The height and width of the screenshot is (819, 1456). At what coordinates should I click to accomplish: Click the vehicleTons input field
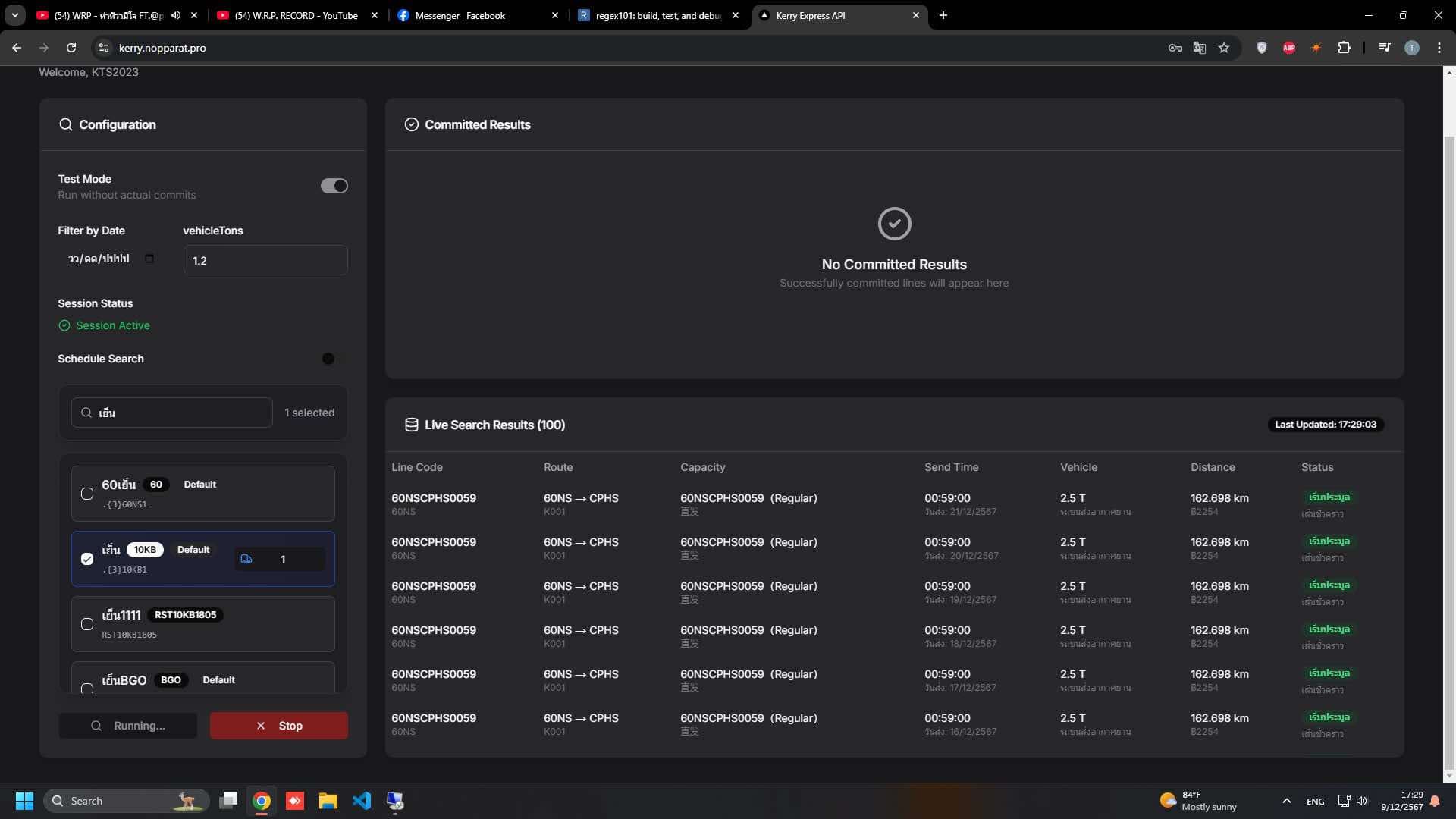click(265, 260)
